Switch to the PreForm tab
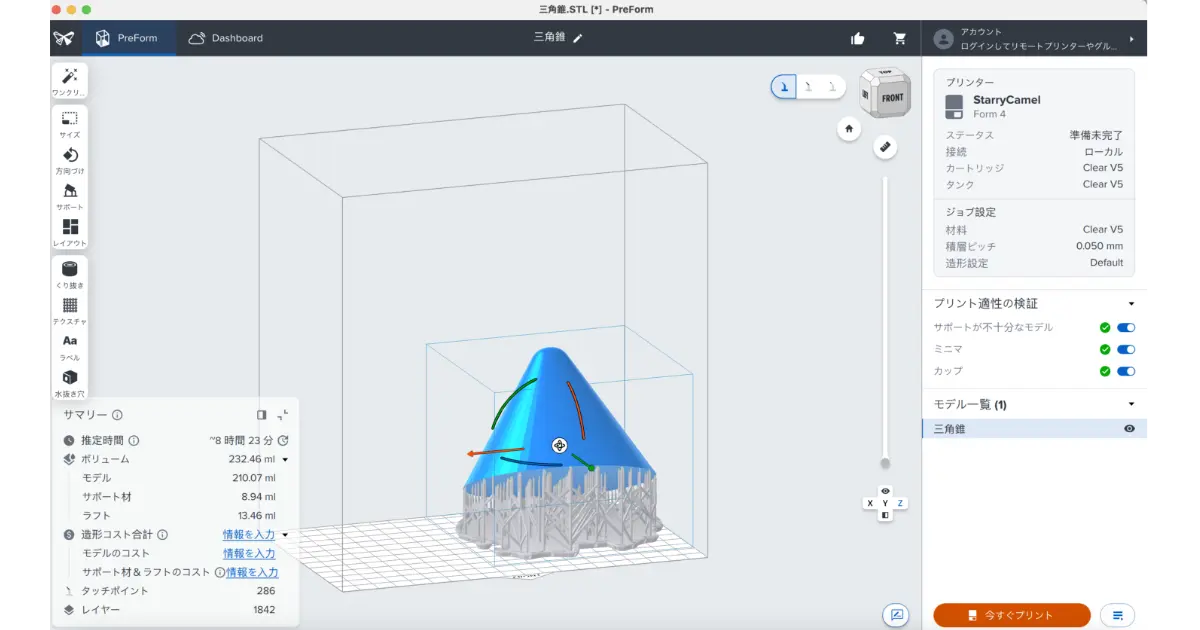Image resolution: width=1200 pixels, height=630 pixels. coord(127,38)
